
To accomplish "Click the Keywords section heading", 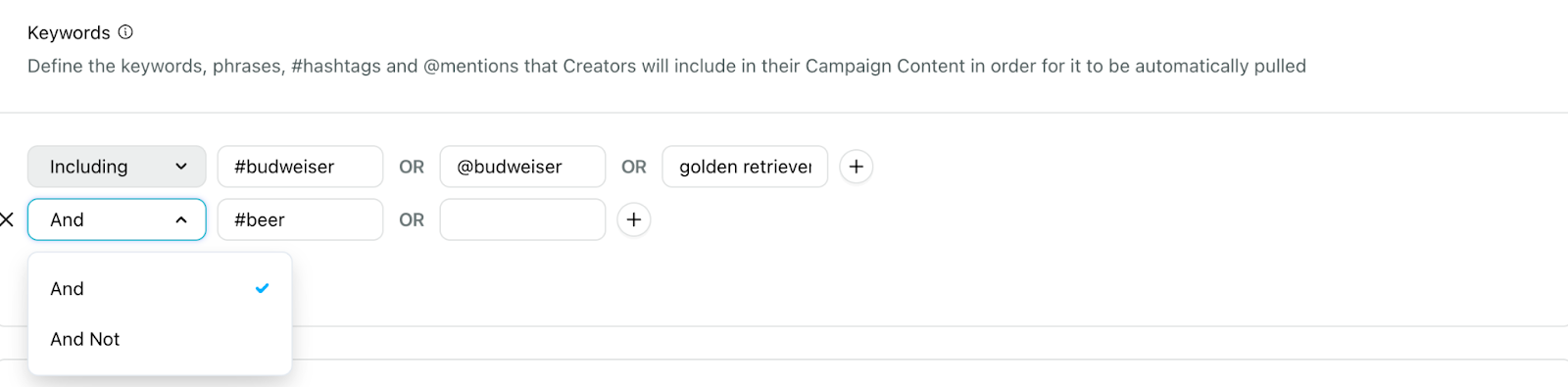I will [69, 32].
